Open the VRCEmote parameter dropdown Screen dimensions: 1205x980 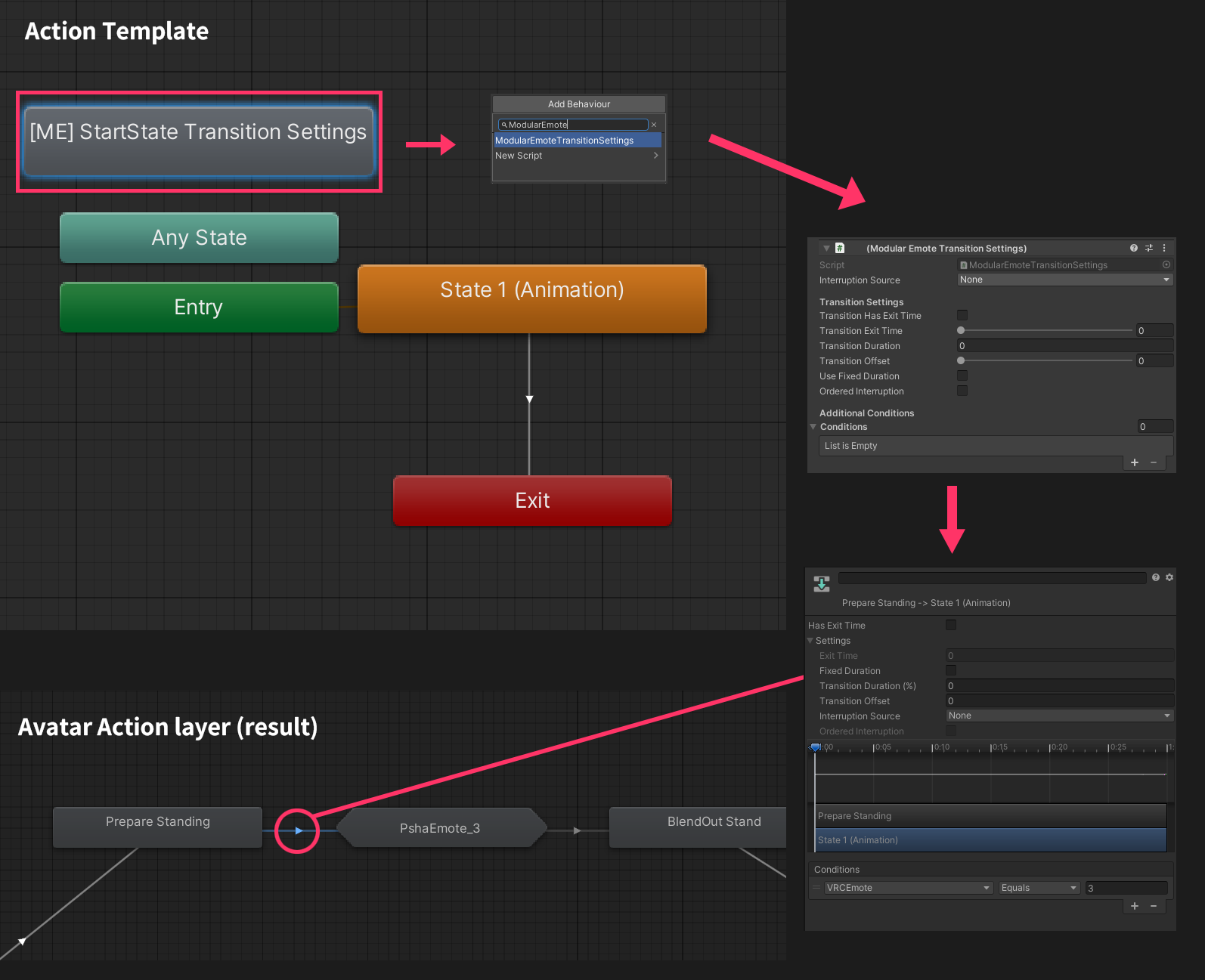point(907,888)
